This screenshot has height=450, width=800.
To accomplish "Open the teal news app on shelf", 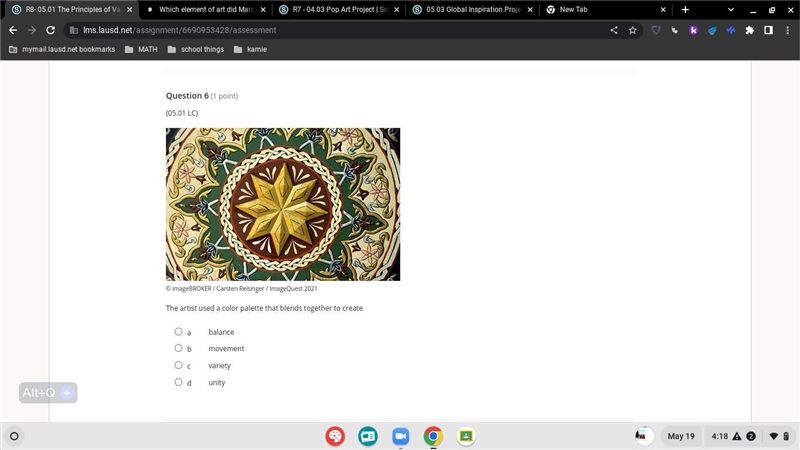I will point(368,436).
